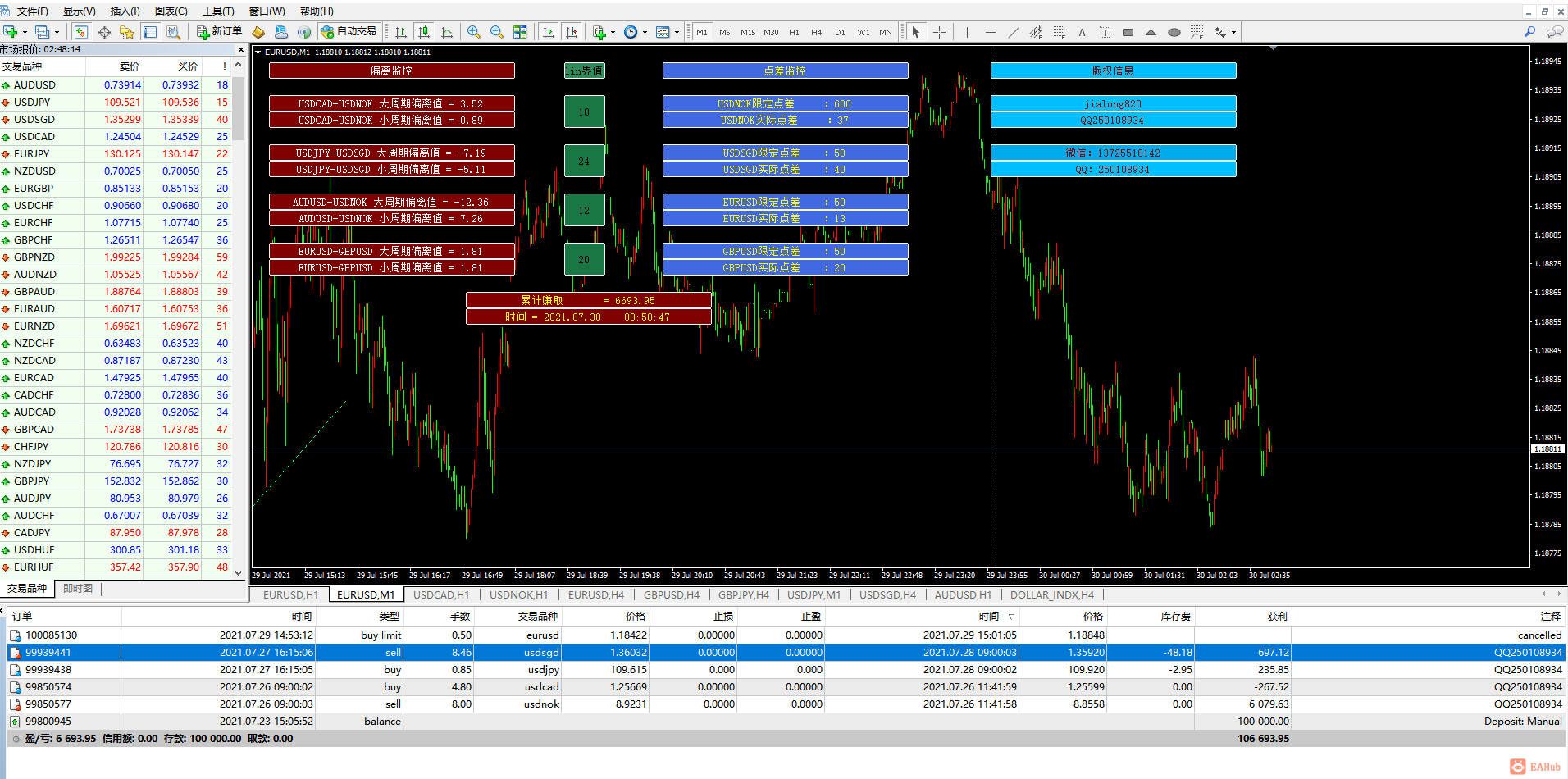Screen dimensions: 1568x779
Task: Open the signals radio-wave icon
Action: (304, 32)
